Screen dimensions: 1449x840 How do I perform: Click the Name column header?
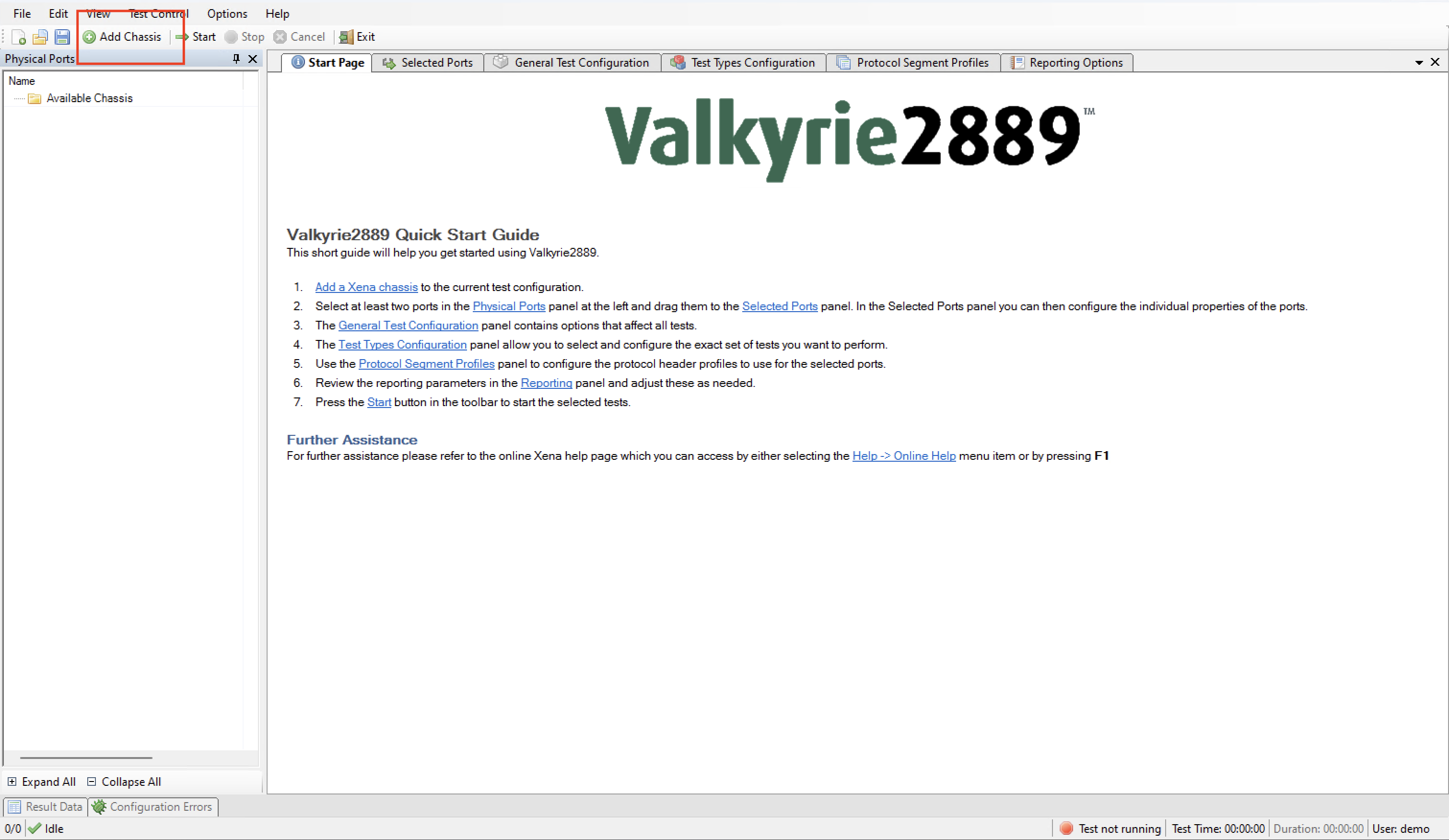pos(124,81)
